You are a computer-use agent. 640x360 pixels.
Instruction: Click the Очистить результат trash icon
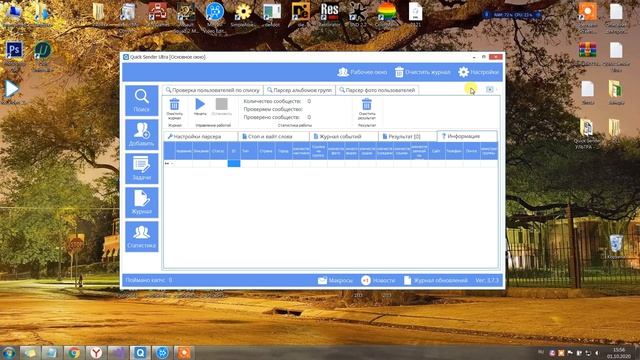pos(367,104)
